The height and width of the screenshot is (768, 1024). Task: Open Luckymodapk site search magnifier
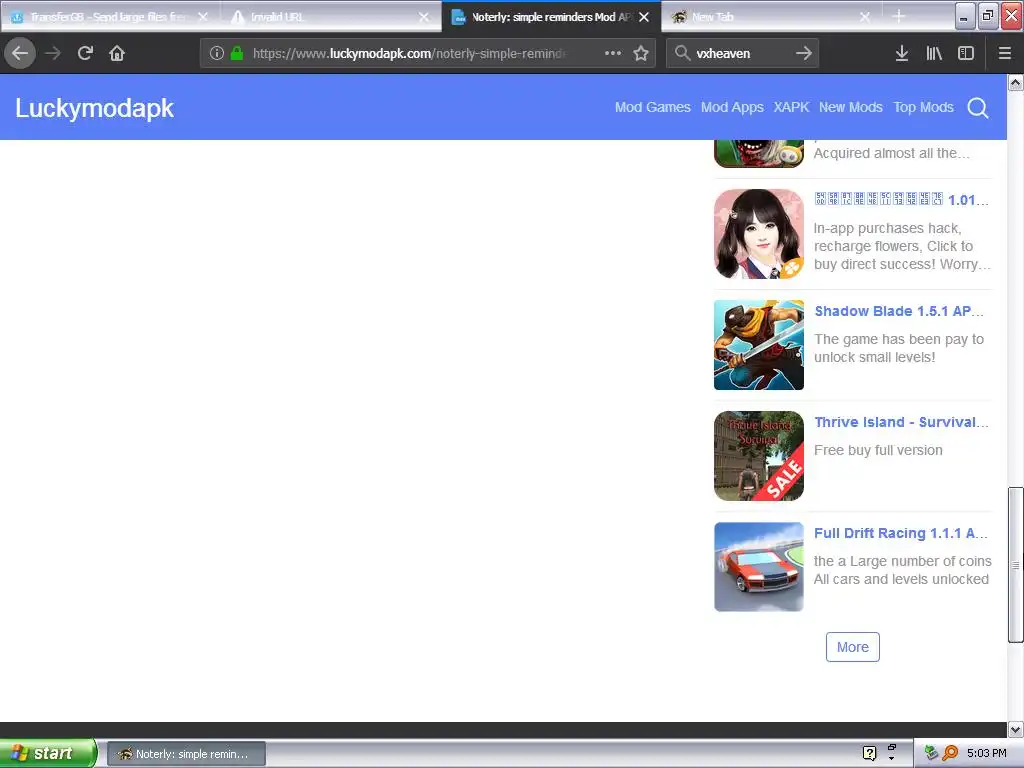coord(978,108)
